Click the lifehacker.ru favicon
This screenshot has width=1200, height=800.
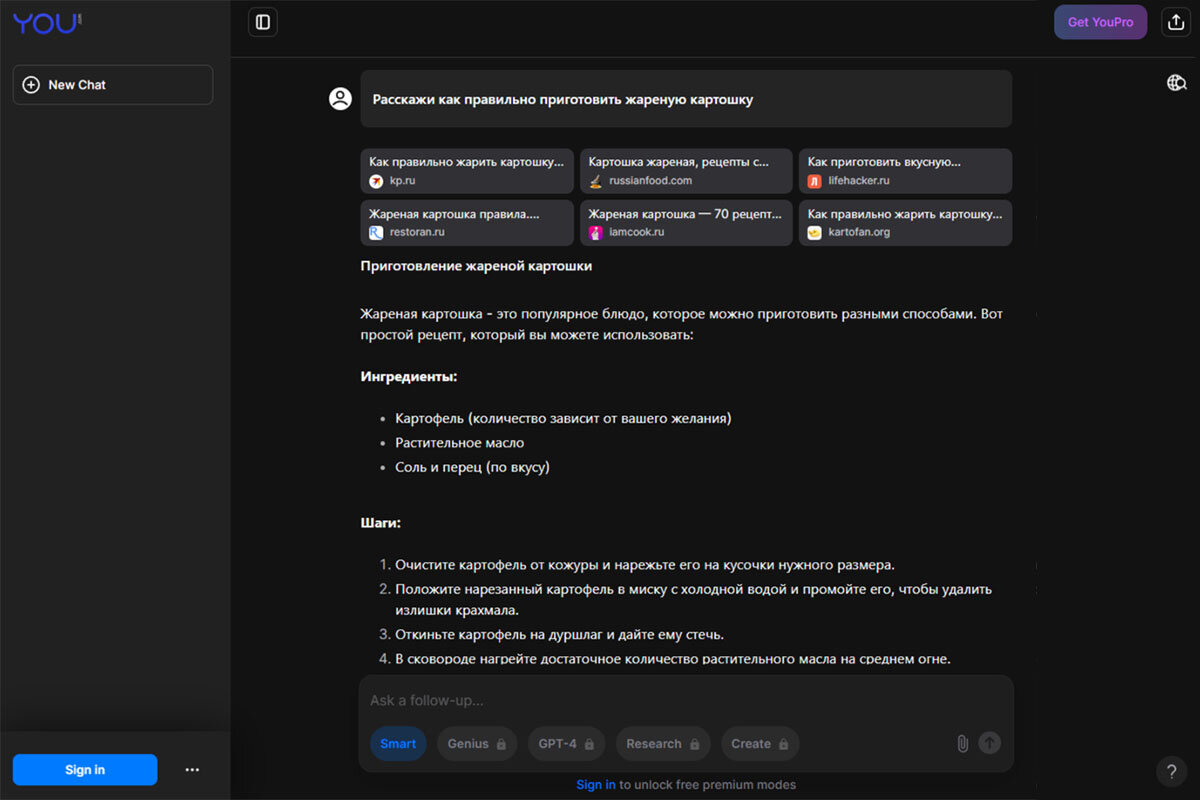coord(815,181)
